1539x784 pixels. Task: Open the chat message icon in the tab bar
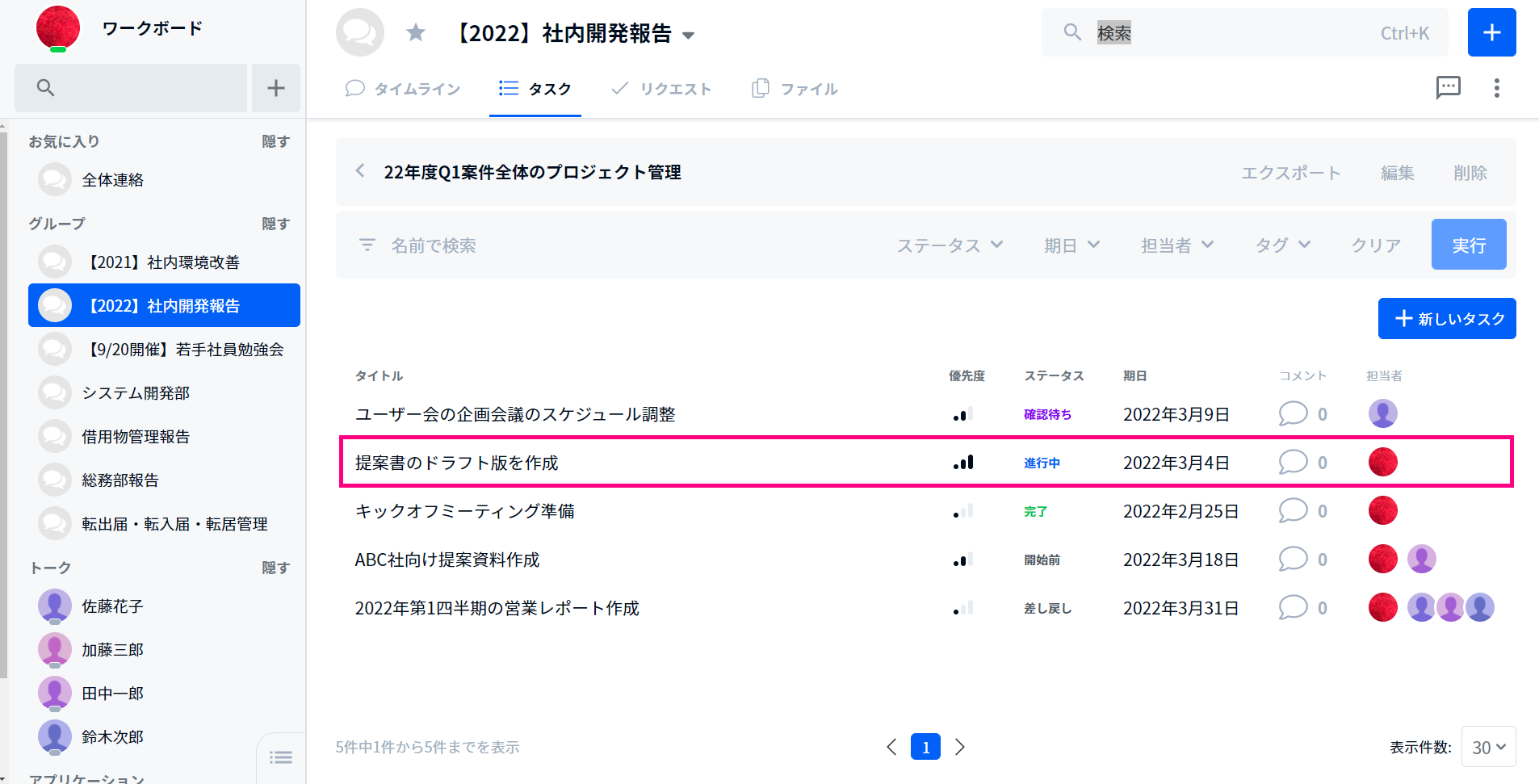click(1448, 87)
